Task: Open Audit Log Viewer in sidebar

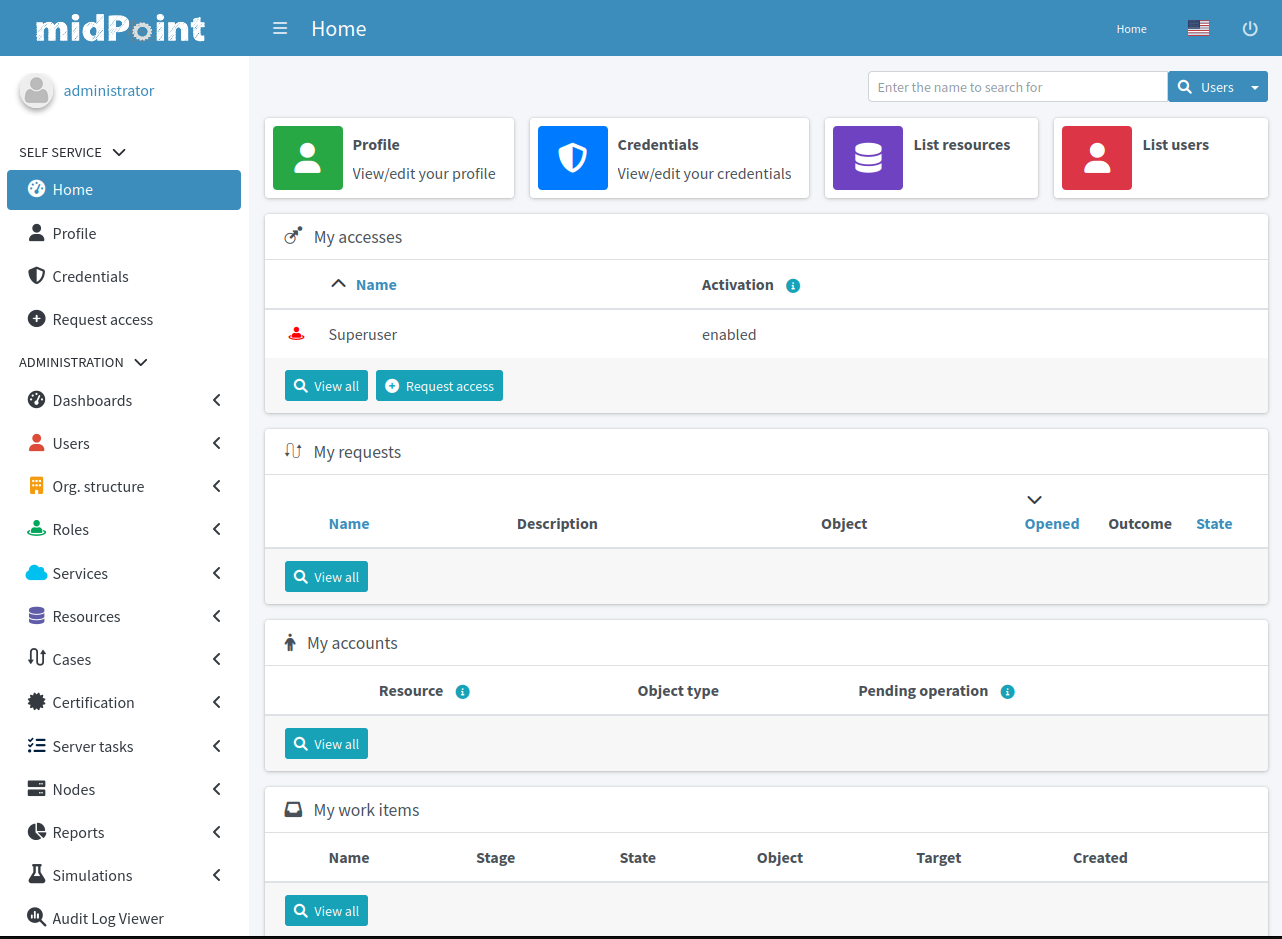Action: [x=107, y=919]
